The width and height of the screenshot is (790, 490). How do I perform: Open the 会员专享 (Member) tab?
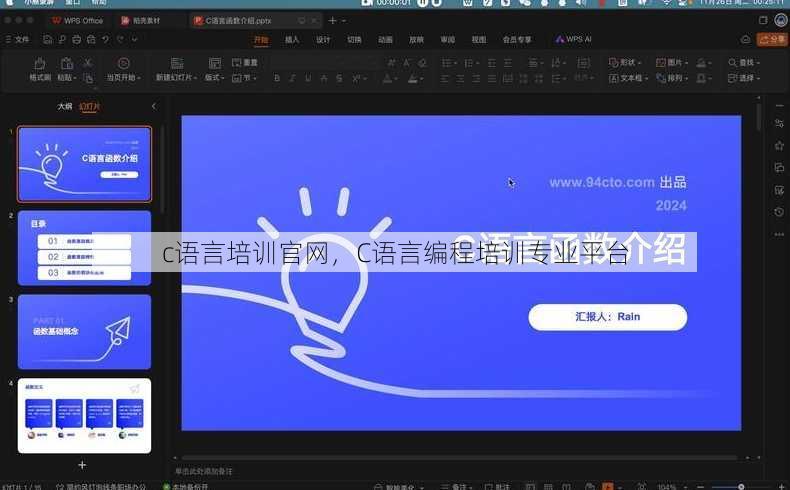point(517,40)
